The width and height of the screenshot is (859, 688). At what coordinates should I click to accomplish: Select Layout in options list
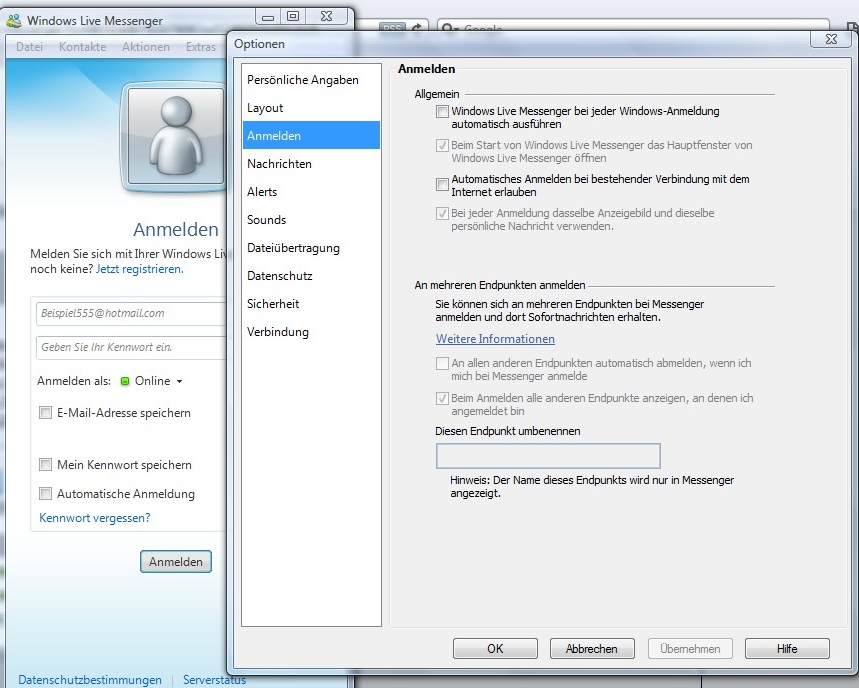pyautogui.click(x=311, y=108)
